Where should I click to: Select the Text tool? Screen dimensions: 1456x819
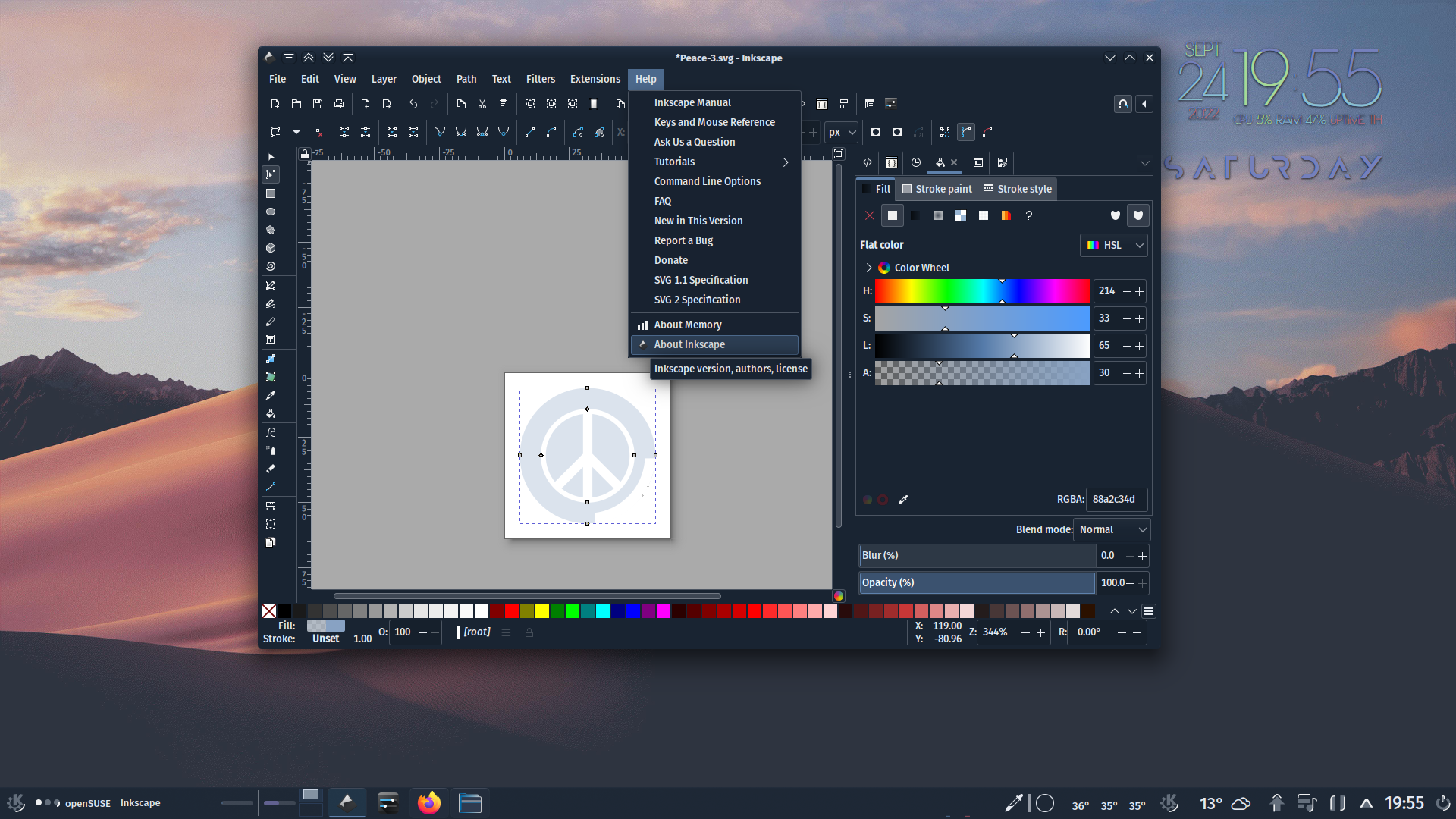(x=271, y=340)
